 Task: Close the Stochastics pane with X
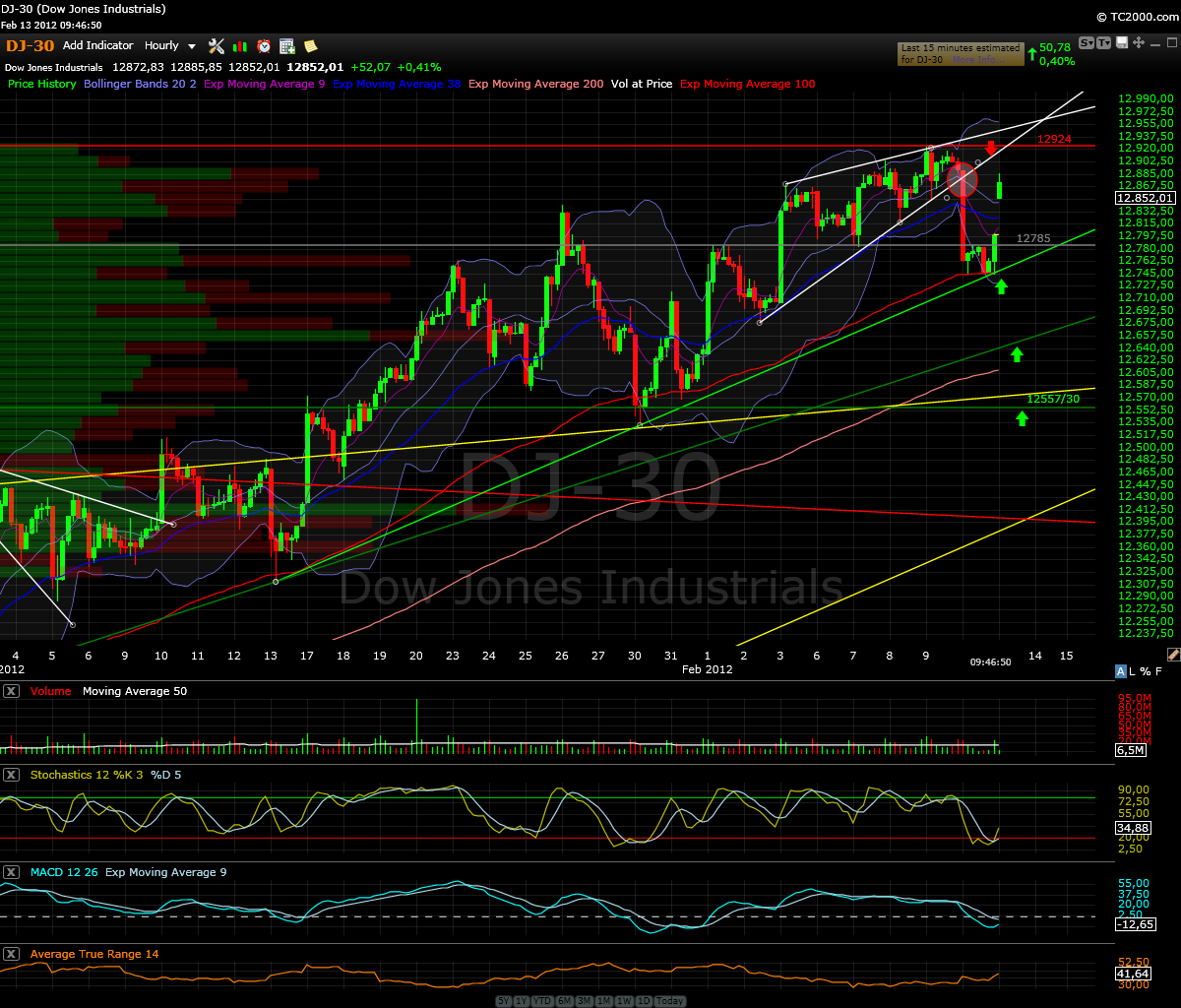tap(11, 775)
